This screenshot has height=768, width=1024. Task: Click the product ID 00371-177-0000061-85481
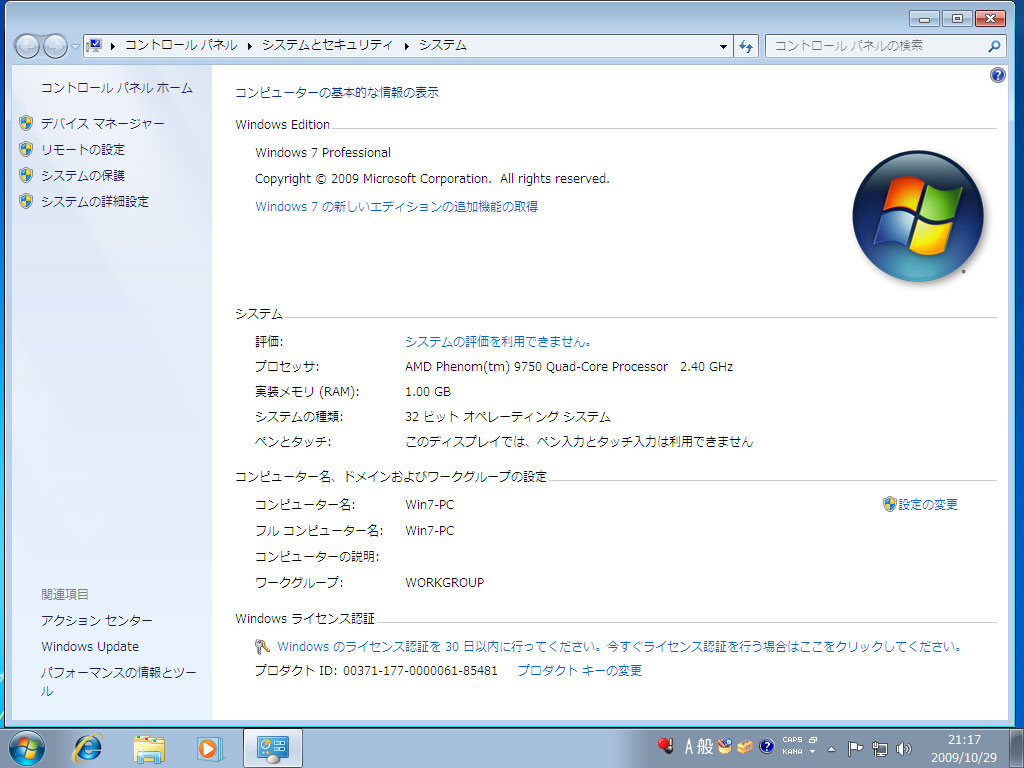(x=420, y=671)
